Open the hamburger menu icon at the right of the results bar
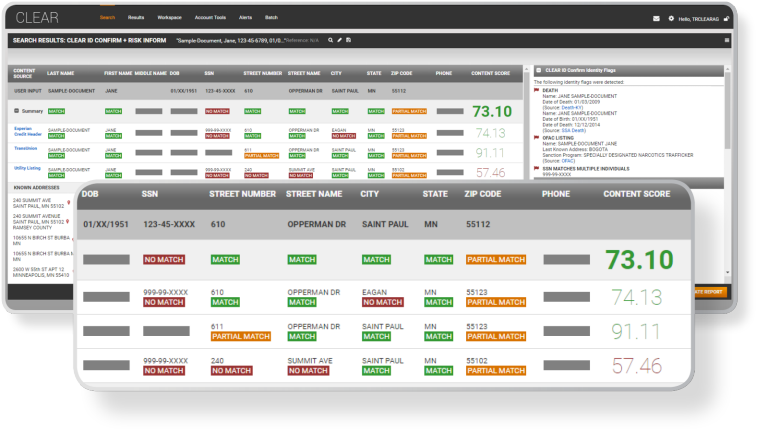The height and width of the screenshot is (432, 768). tap(728, 40)
